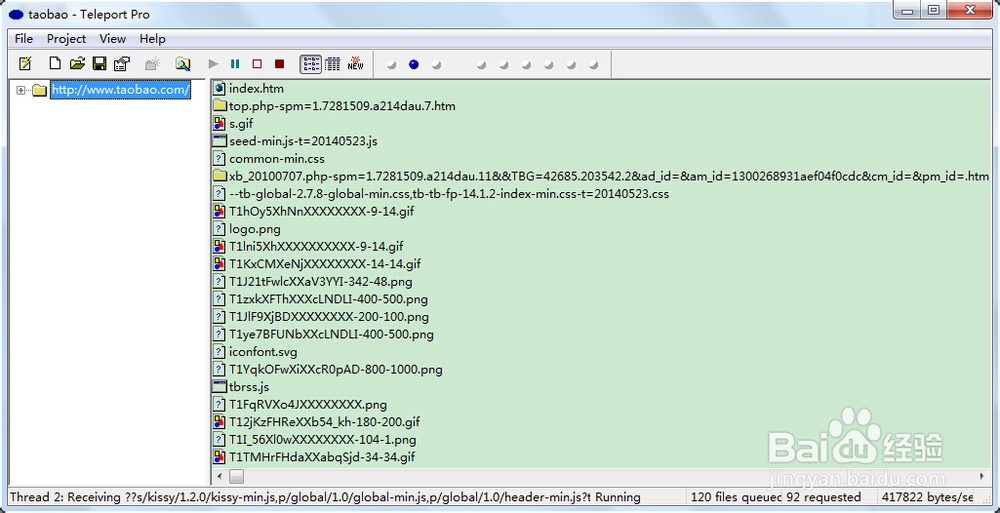Pause the running project
The image size is (1000, 513).
pyautogui.click(x=235, y=64)
